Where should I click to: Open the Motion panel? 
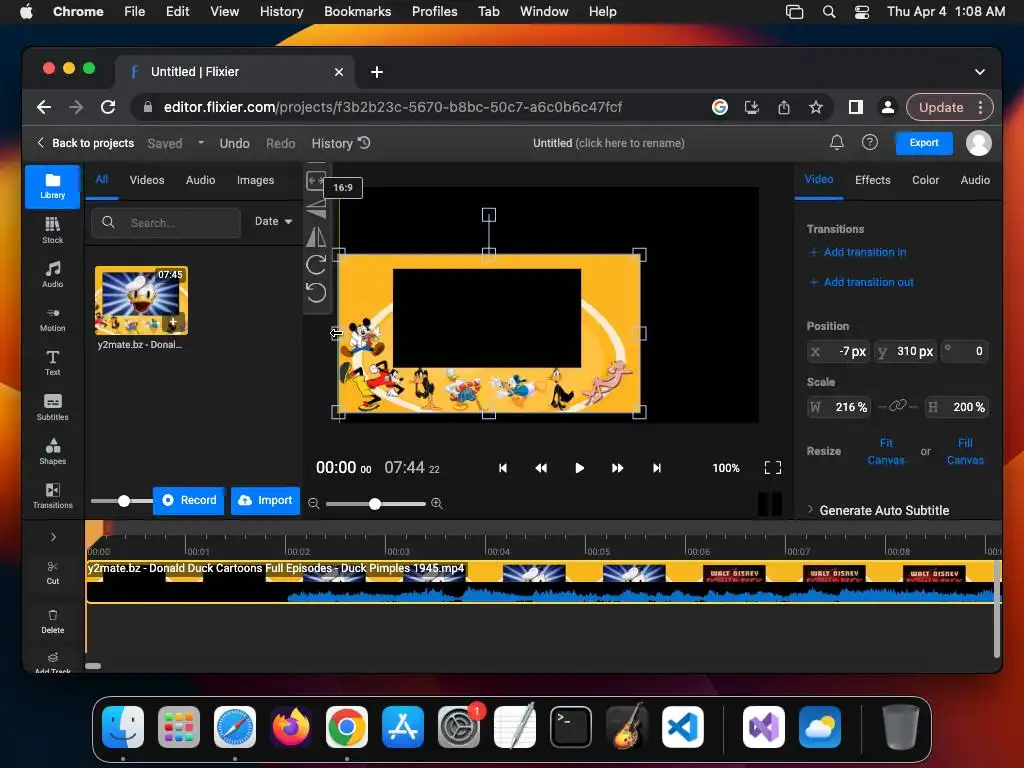click(52, 319)
